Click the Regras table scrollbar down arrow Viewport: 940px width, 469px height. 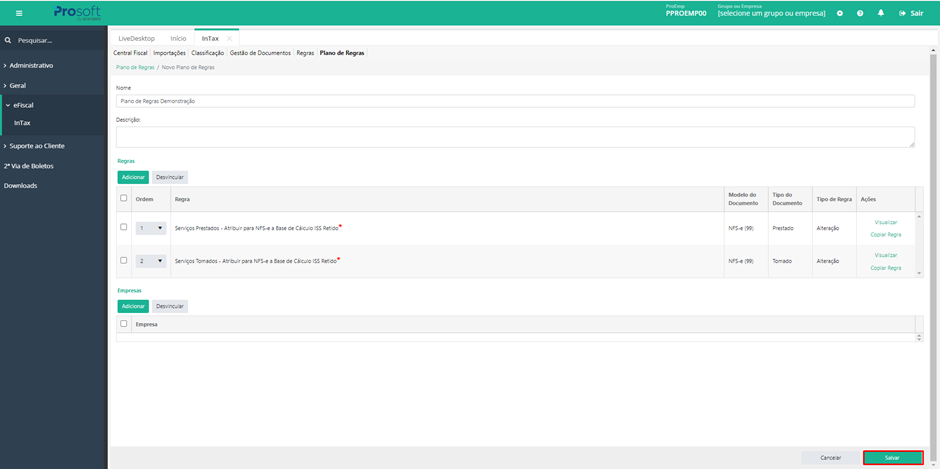[920, 273]
